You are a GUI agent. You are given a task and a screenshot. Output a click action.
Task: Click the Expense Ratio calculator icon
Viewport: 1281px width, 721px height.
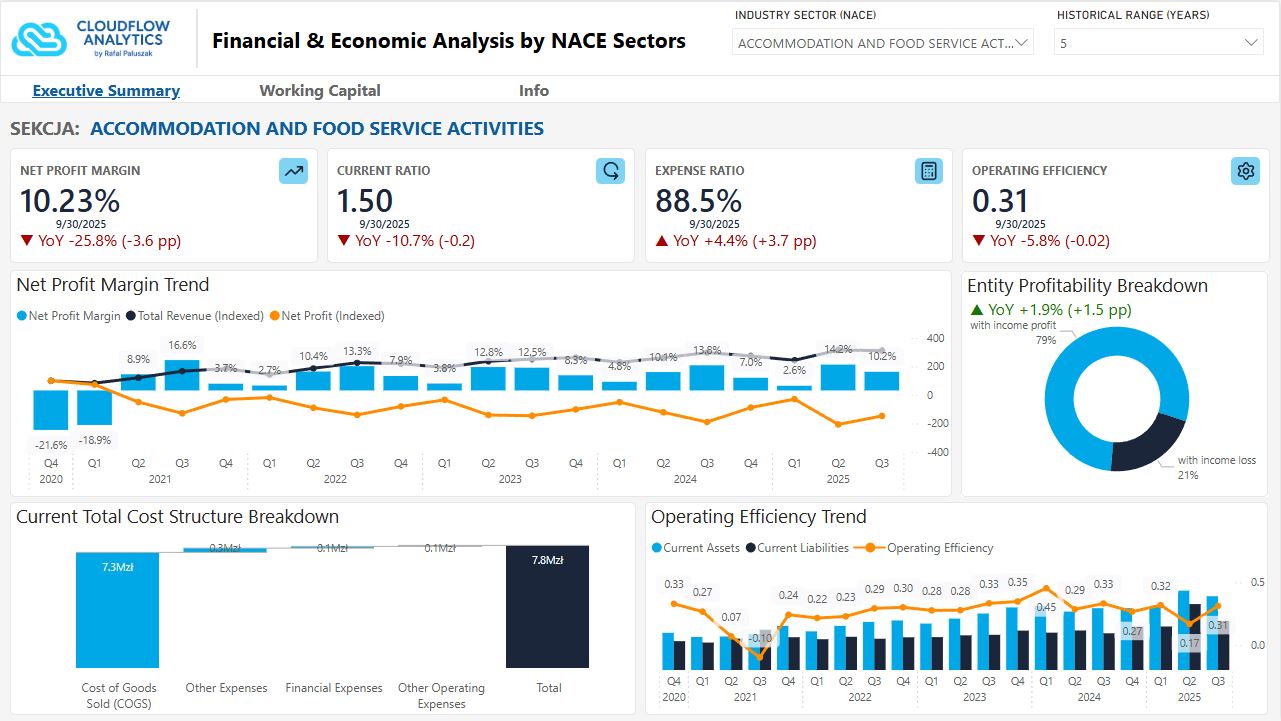click(928, 171)
